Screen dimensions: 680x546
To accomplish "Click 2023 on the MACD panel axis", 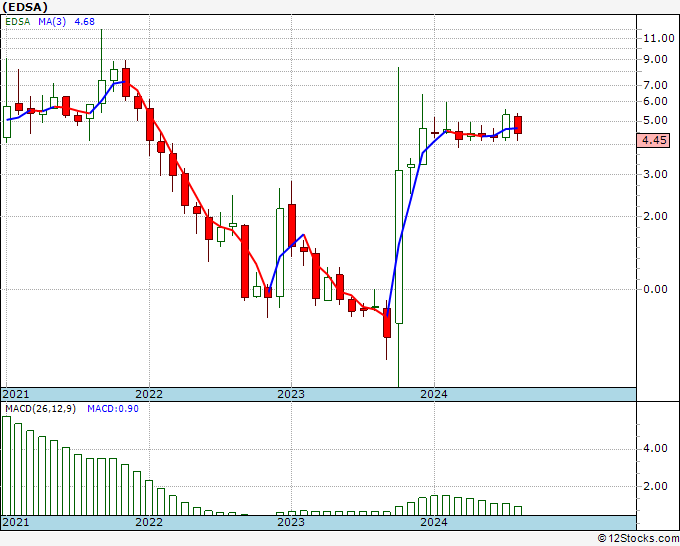I will tap(291, 522).
